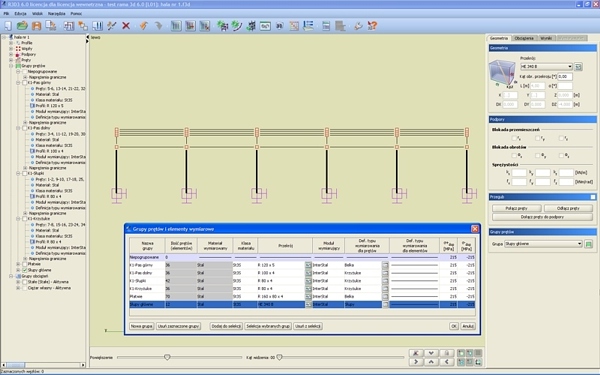The width and height of the screenshot is (600, 375).
Task: Toggle the Płatwie group checkbox in the tree
Action: (25, 264)
